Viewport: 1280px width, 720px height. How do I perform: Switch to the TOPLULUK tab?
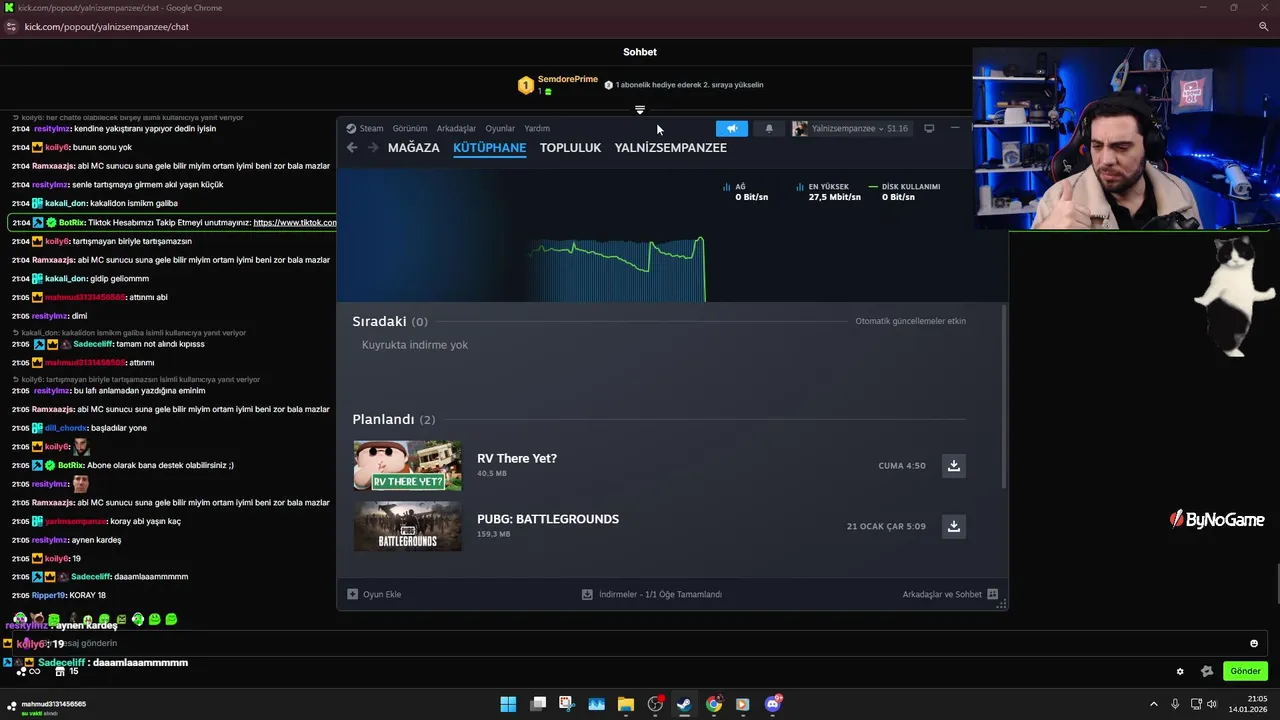tap(570, 148)
